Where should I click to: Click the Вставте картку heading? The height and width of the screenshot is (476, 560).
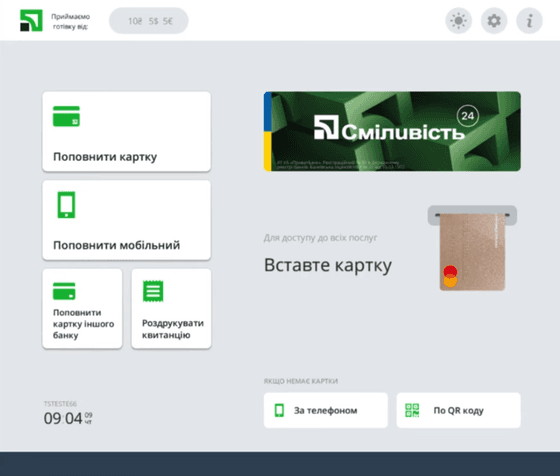328,266
